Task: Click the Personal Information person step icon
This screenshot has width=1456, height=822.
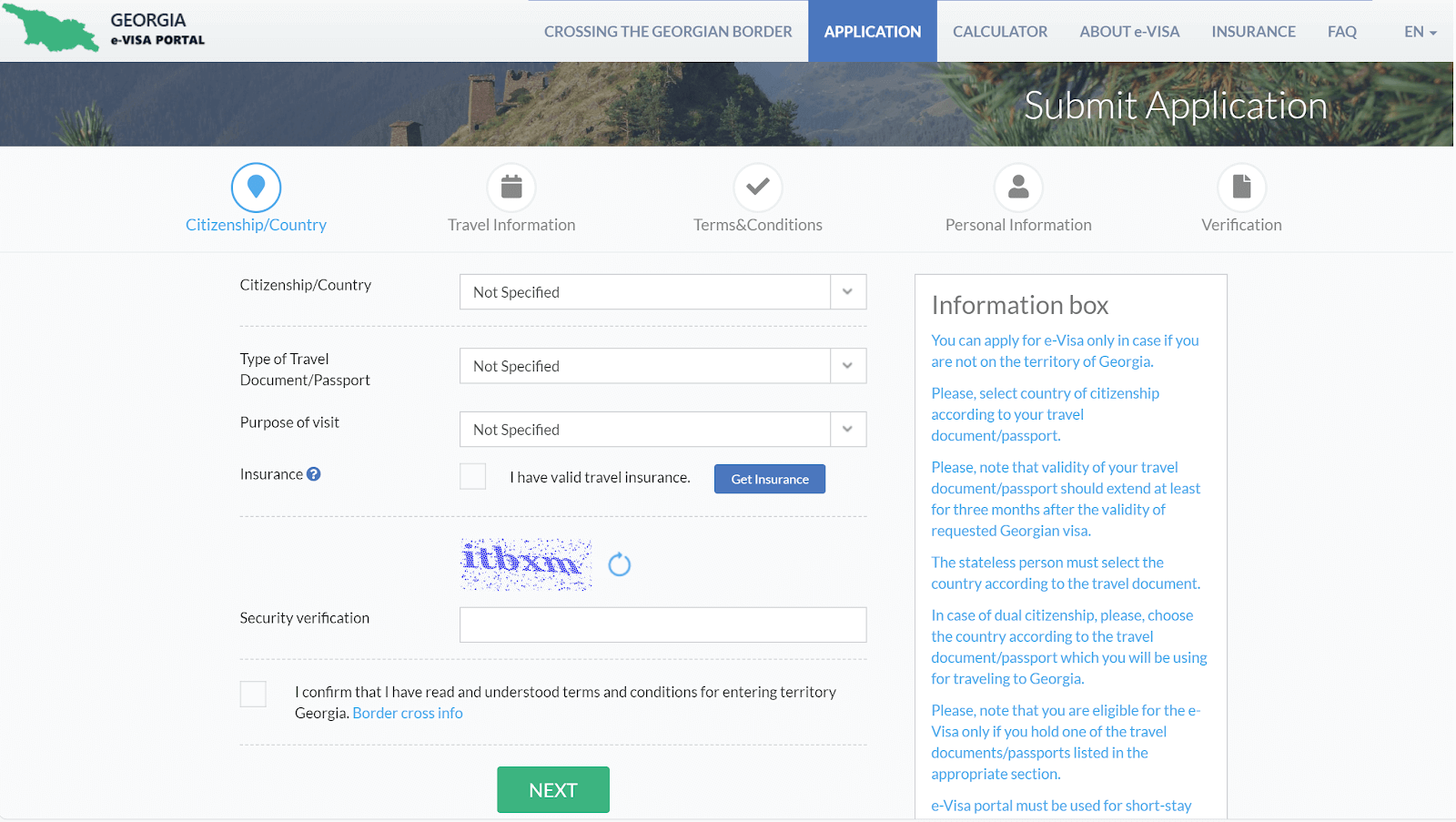Action: click(x=1018, y=188)
